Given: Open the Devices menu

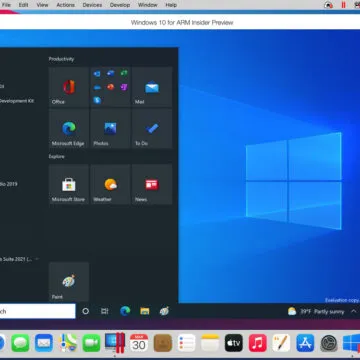Looking at the screenshot, I should [x=92, y=5].
